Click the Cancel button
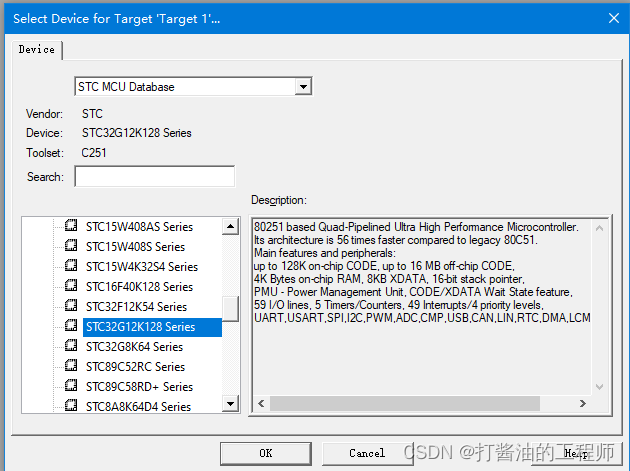Image resolution: width=630 pixels, height=471 pixels. point(367,453)
